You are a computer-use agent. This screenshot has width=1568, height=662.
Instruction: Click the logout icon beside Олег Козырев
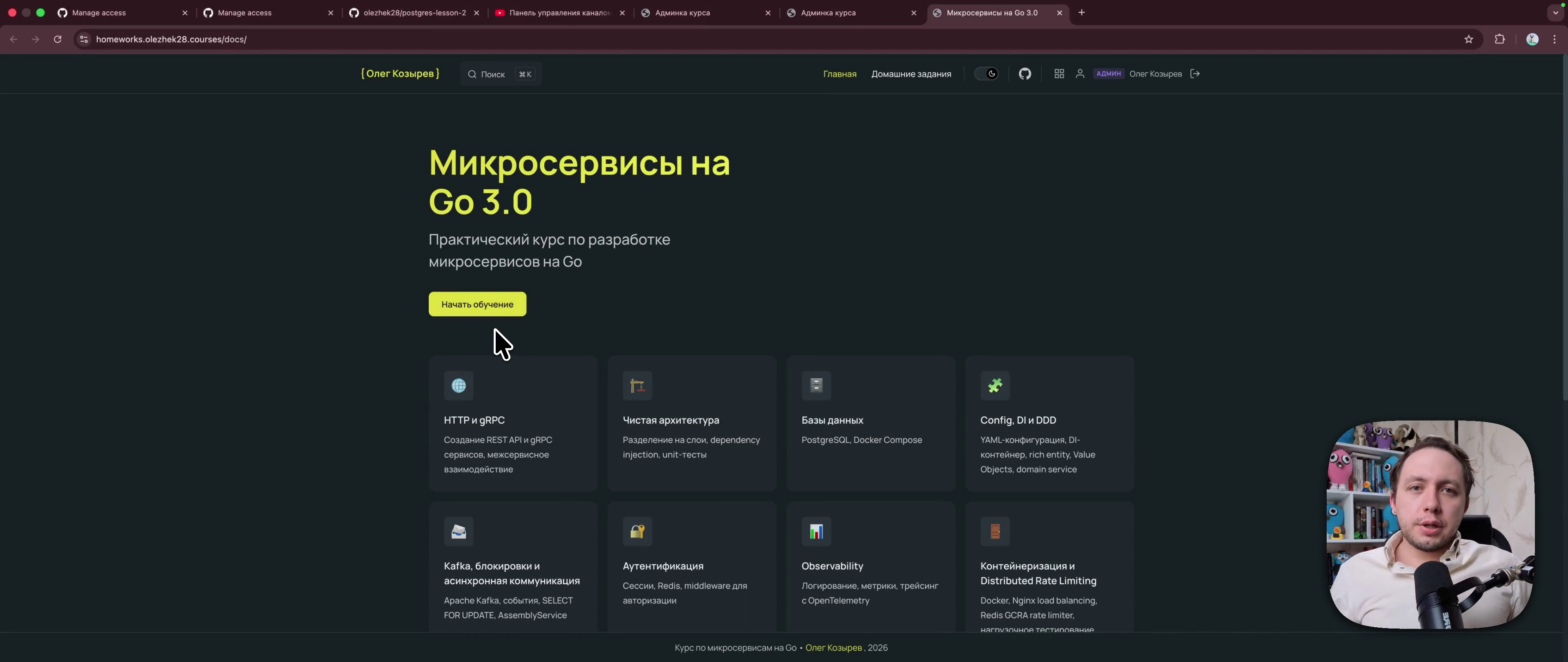coord(1195,74)
